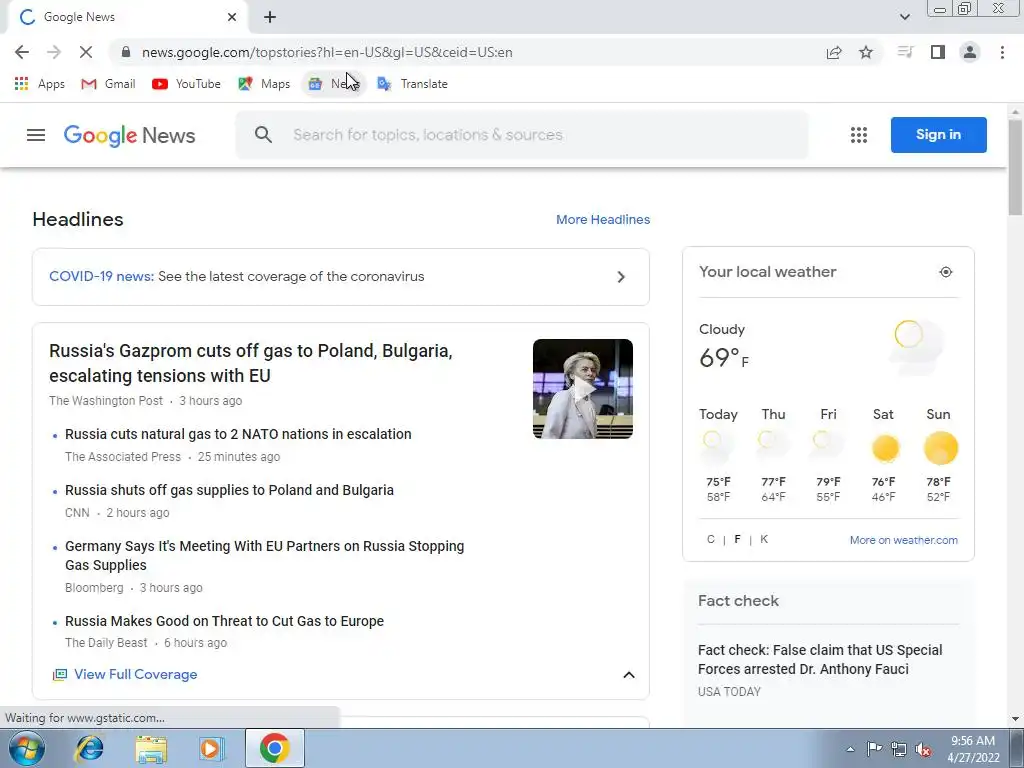Launch Internet Explorer from taskbar
This screenshot has height=768, width=1024.
pyautogui.click(x=89, y=748)
